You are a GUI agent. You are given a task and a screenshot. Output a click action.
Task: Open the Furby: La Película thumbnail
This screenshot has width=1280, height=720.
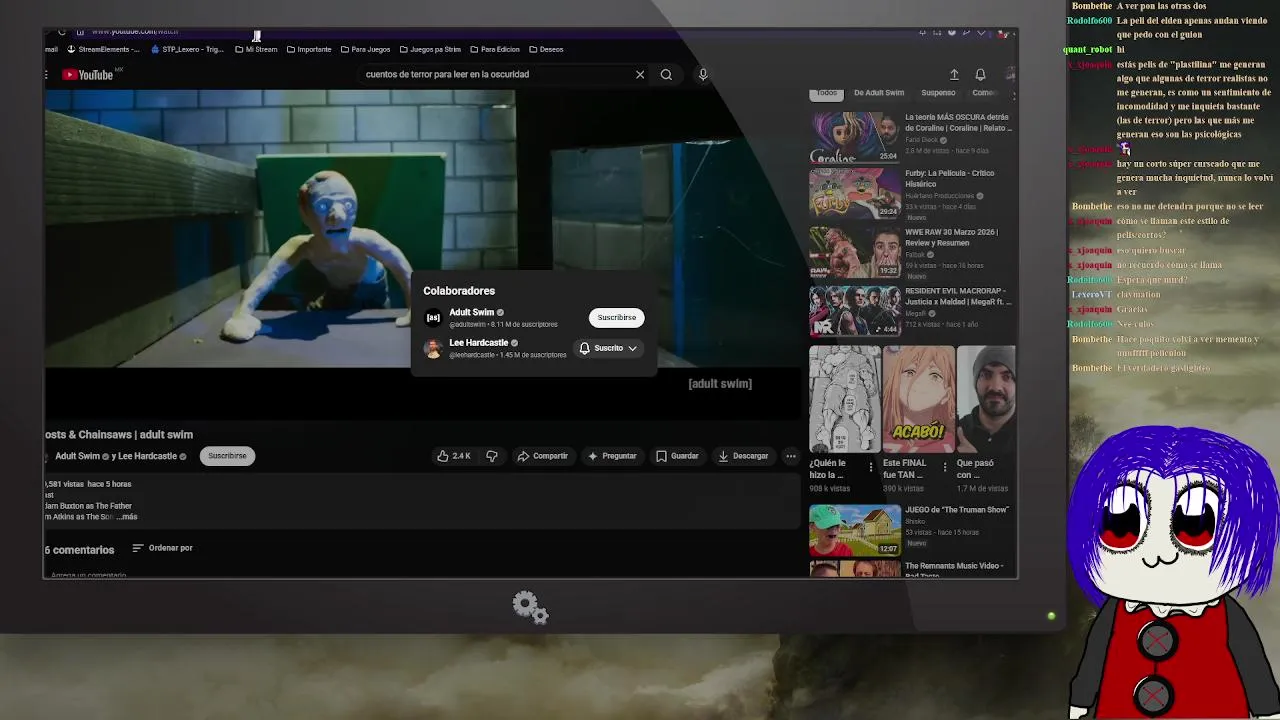click(x=855, y=193)
